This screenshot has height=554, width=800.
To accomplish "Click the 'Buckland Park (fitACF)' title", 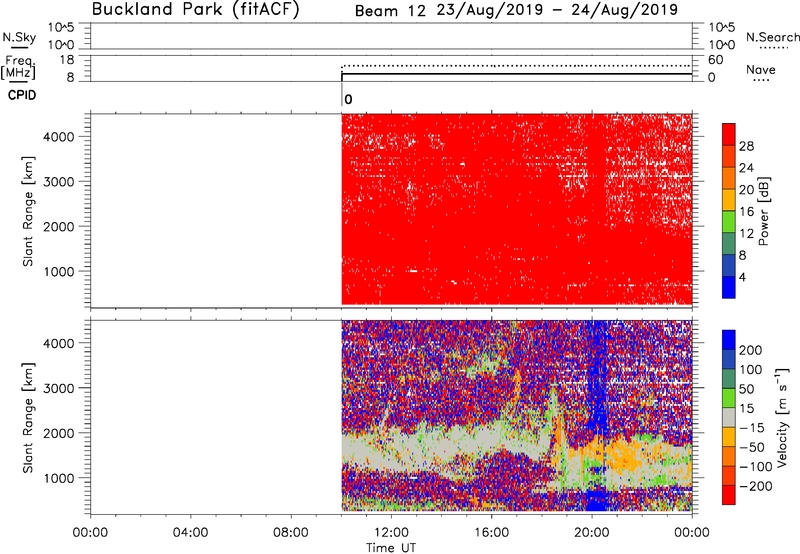I will [x=195, y=9].
